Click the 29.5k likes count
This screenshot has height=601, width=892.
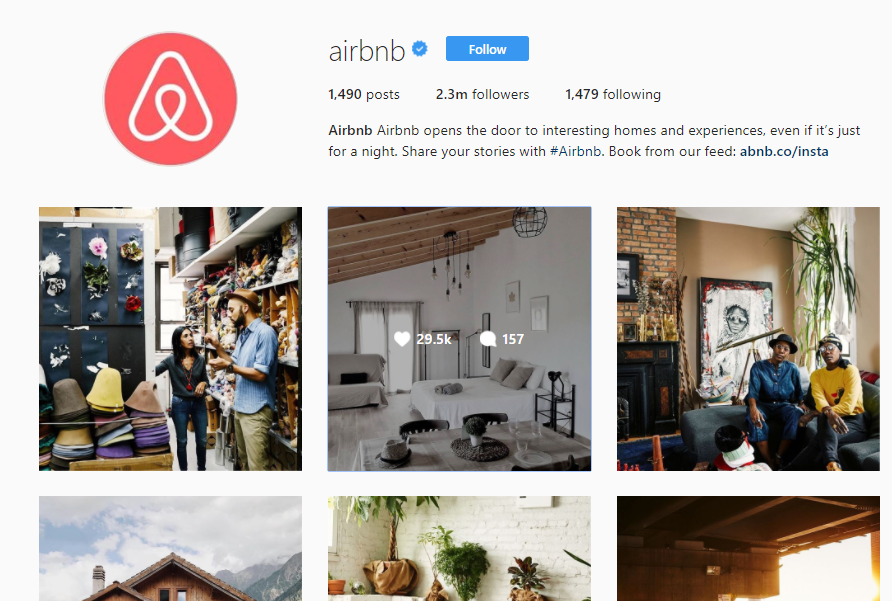[x=433, y=339]
